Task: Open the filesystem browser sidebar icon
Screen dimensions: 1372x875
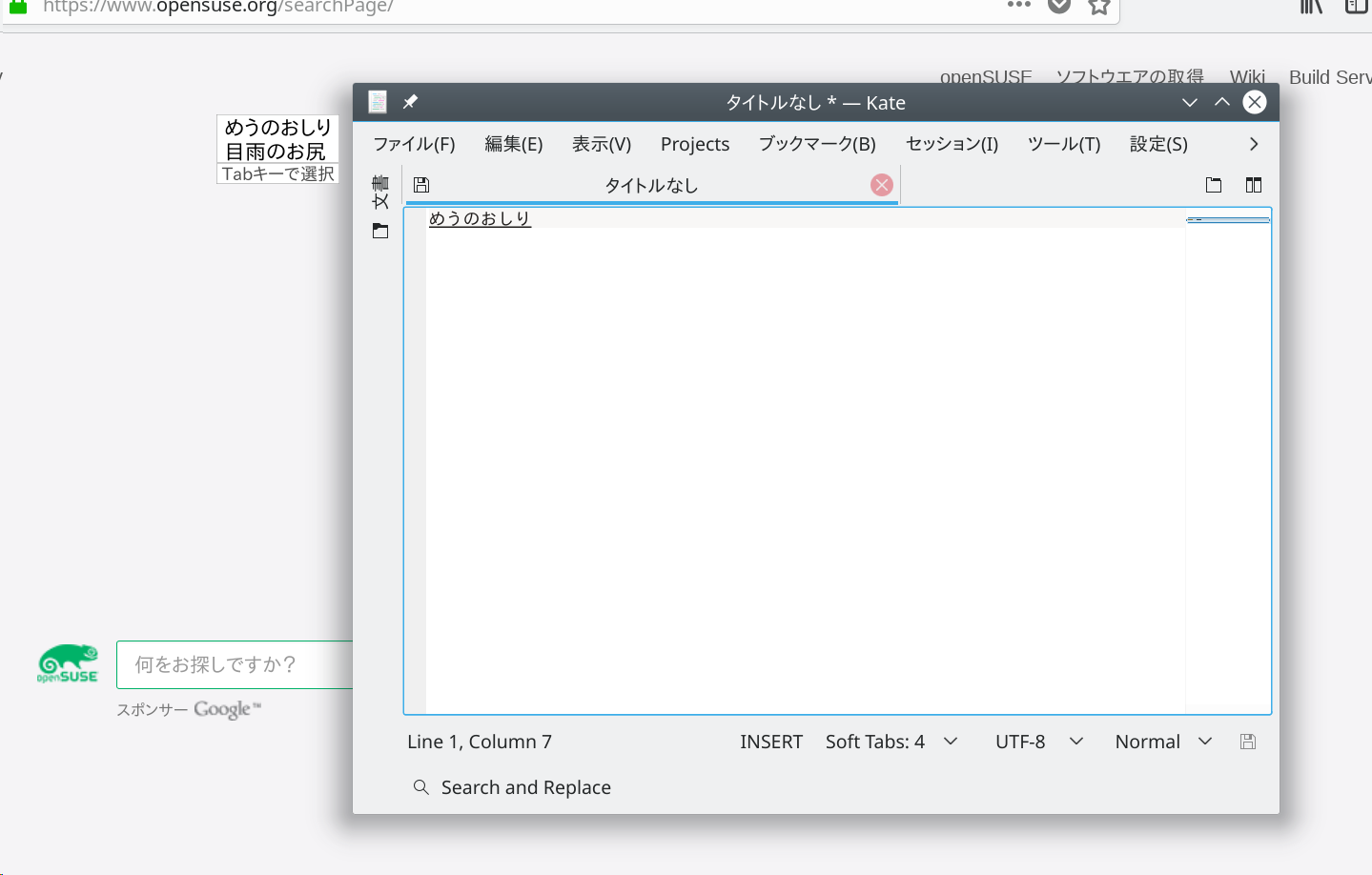Action: (380, 231)
